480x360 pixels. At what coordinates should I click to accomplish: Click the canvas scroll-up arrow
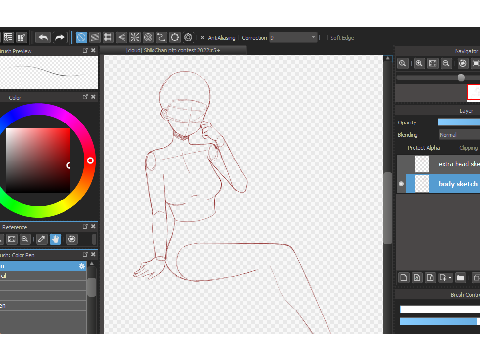coord(387,59)
